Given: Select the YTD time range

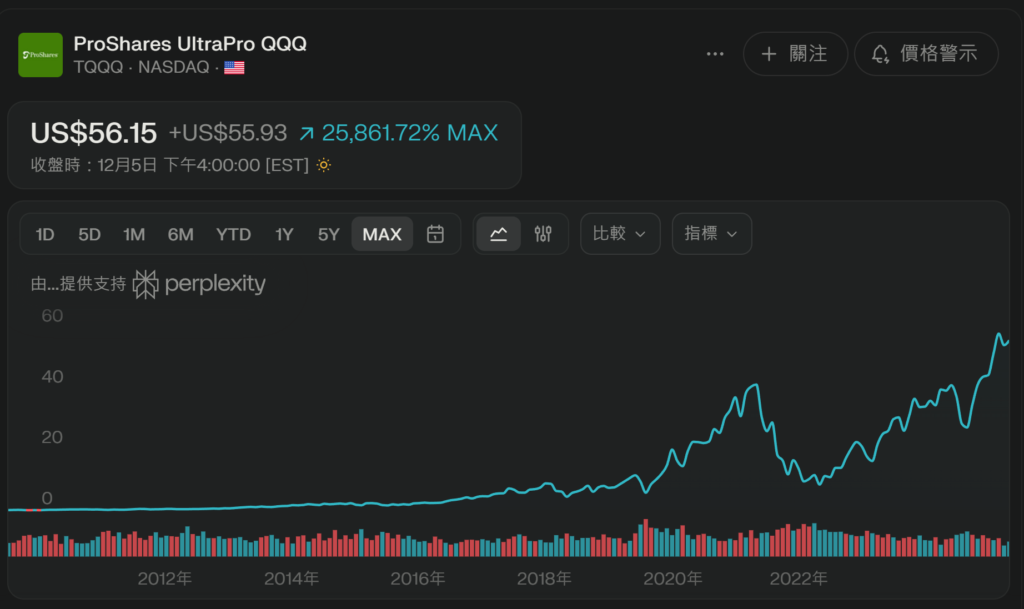Looking at the screenshot, I should [233, 234].
